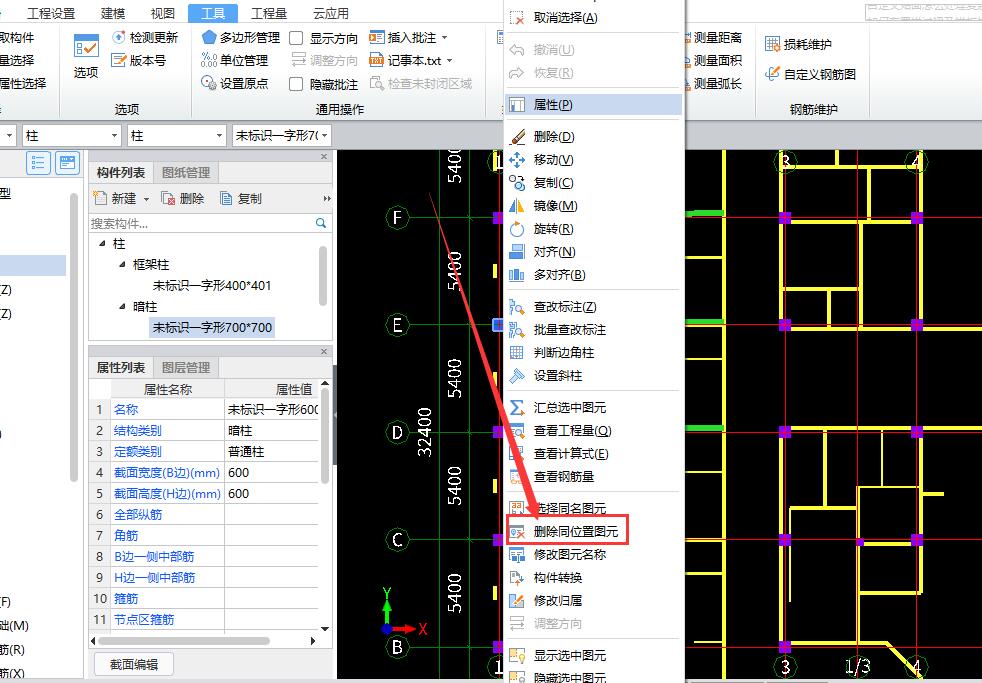
Task: Choose 构件转换 in context menu
Action: 557,577
